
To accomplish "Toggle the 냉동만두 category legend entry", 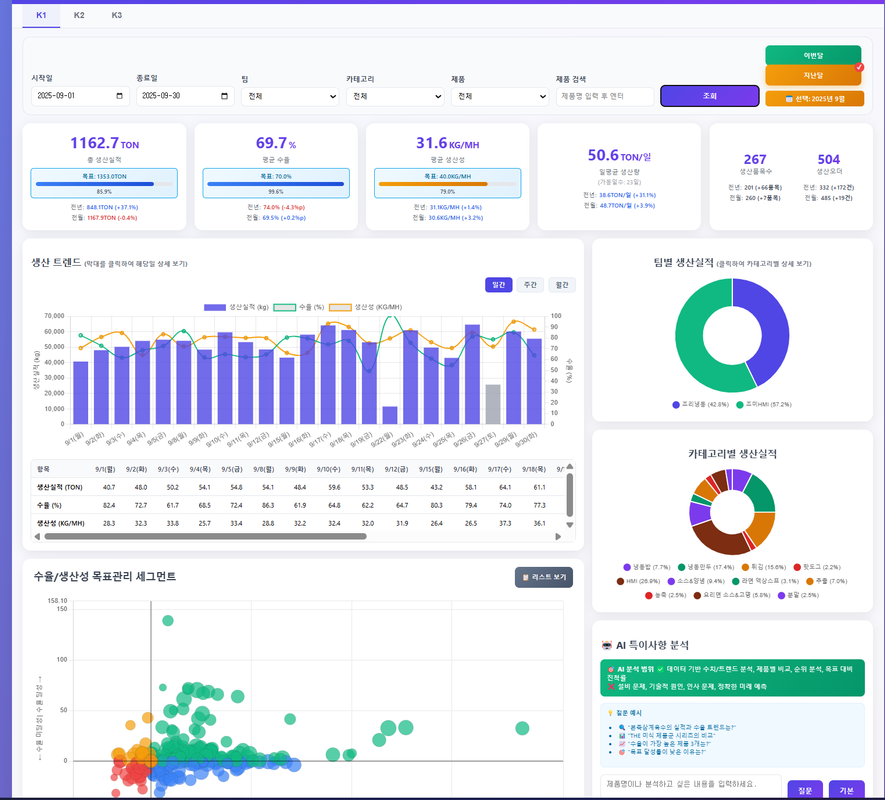I will coord(706,567).
